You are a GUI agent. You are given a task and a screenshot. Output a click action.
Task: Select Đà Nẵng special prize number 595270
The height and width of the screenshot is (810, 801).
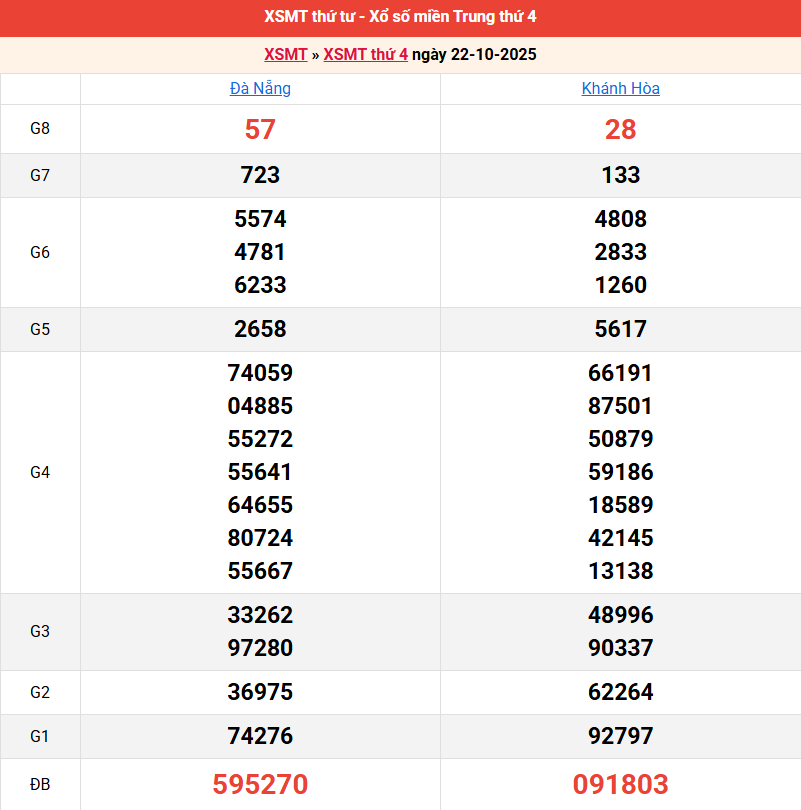[x=260, y=784]
